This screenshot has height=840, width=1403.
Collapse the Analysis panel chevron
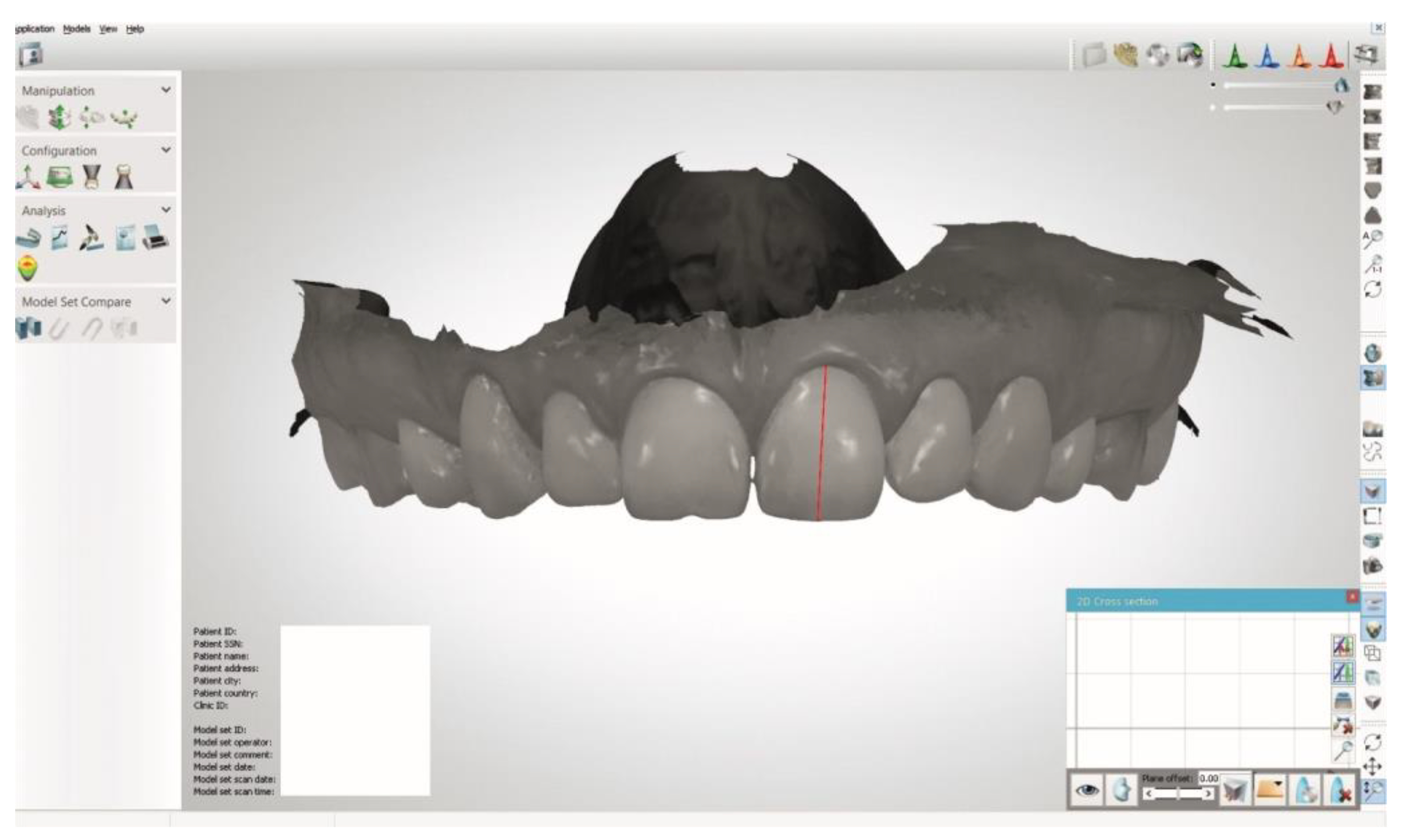(166, 210)
